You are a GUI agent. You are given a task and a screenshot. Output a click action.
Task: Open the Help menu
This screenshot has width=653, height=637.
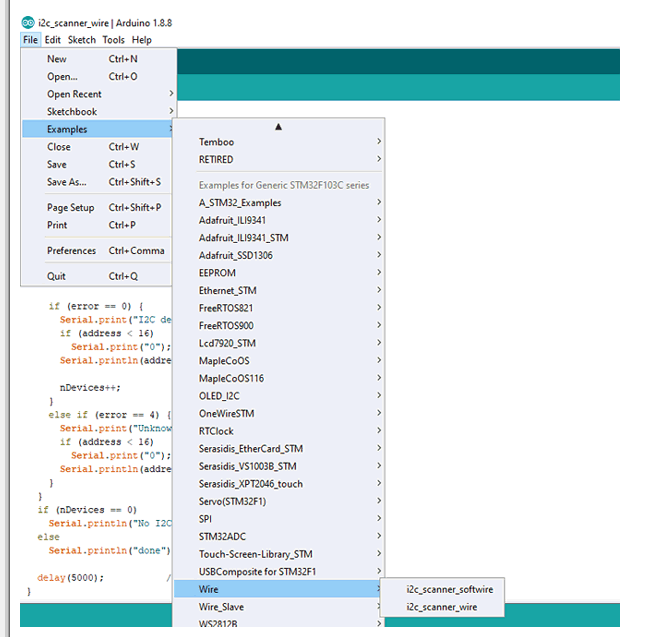(142, 40)
